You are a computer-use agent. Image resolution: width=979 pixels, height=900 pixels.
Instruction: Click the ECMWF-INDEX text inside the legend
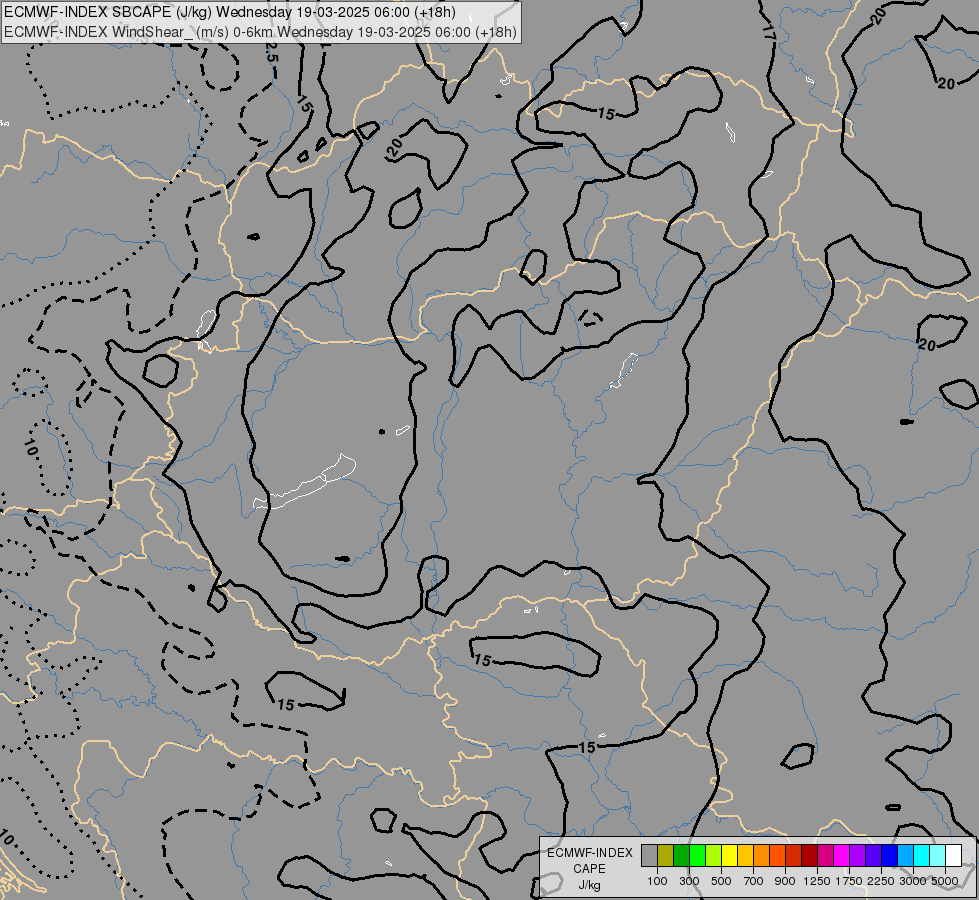click(x=590, y=853)
